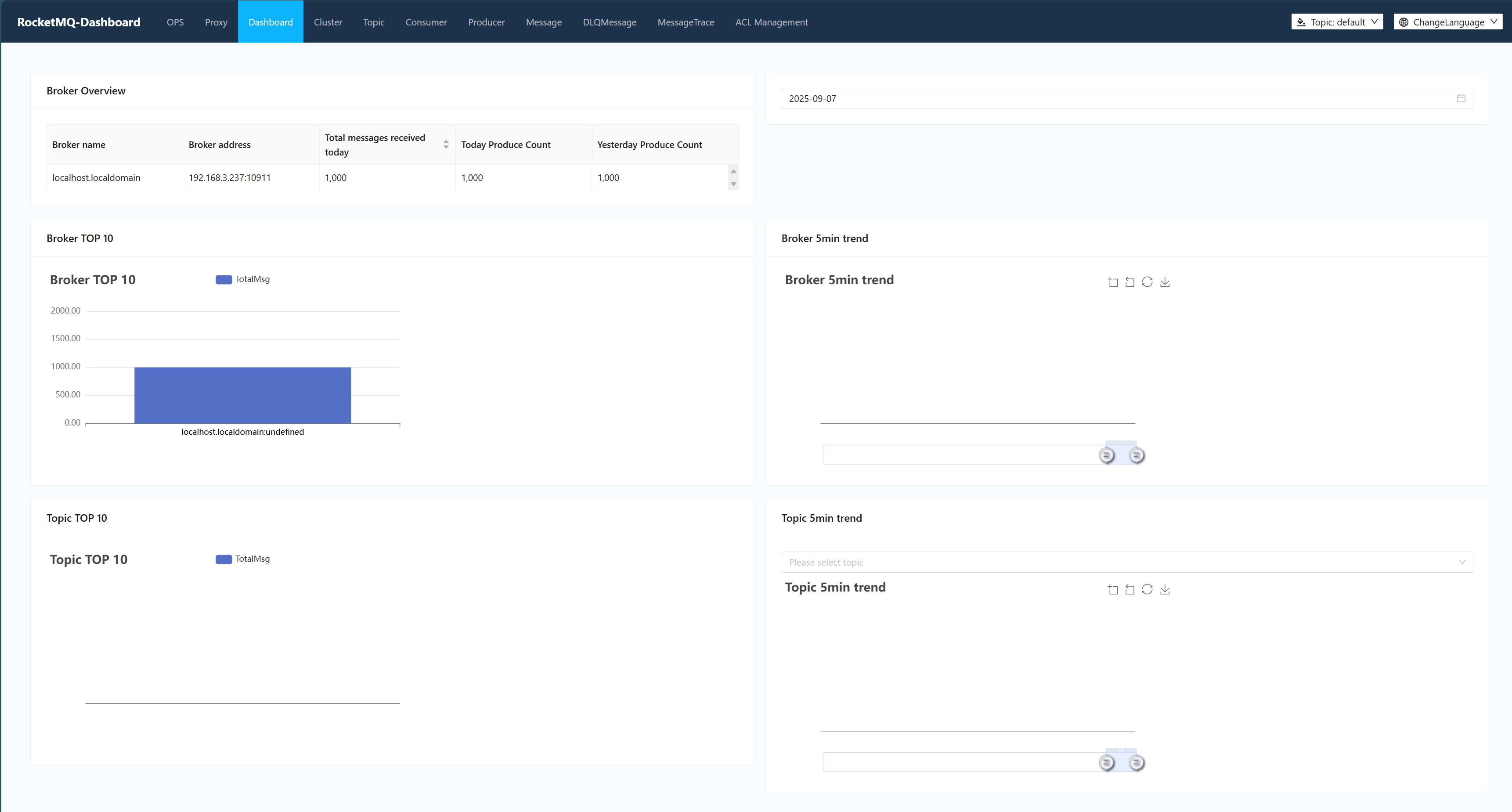Open the Please select topic dropdown

point(1126,562)
